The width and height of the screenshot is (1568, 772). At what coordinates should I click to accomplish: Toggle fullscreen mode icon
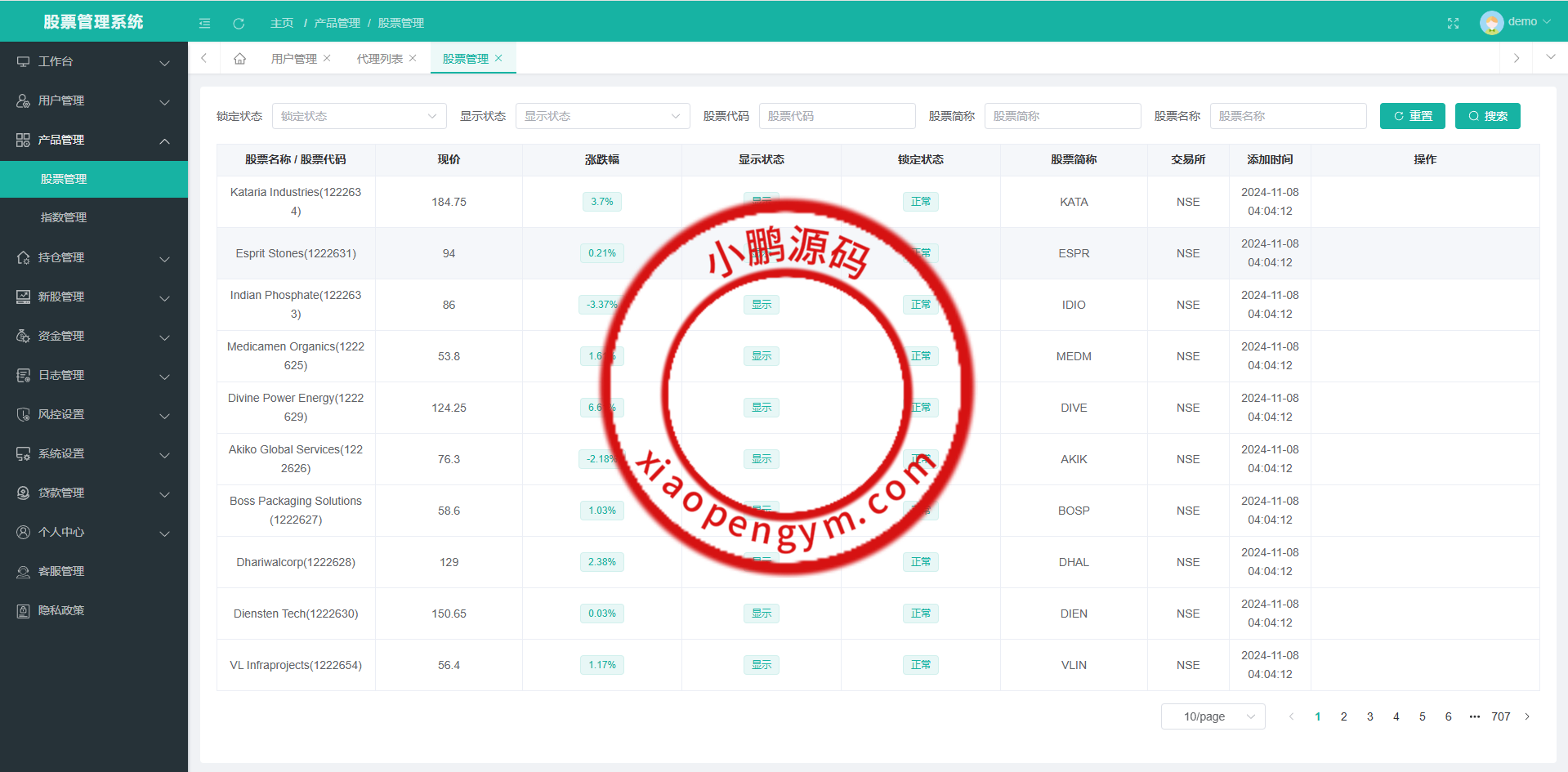point(1453,23)
